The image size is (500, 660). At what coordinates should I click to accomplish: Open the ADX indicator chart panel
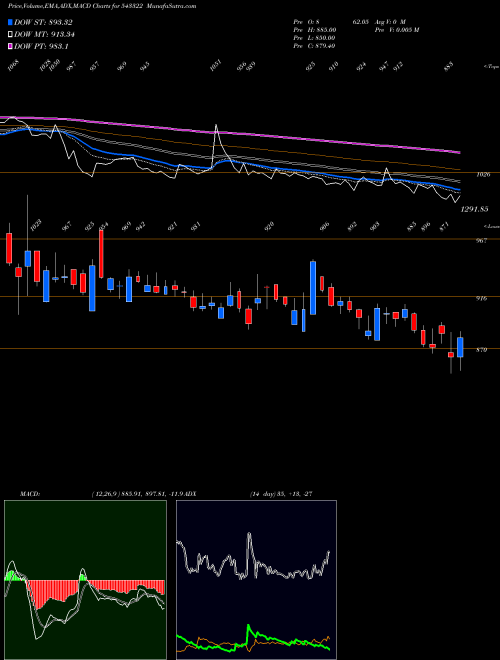click(256, 580)
